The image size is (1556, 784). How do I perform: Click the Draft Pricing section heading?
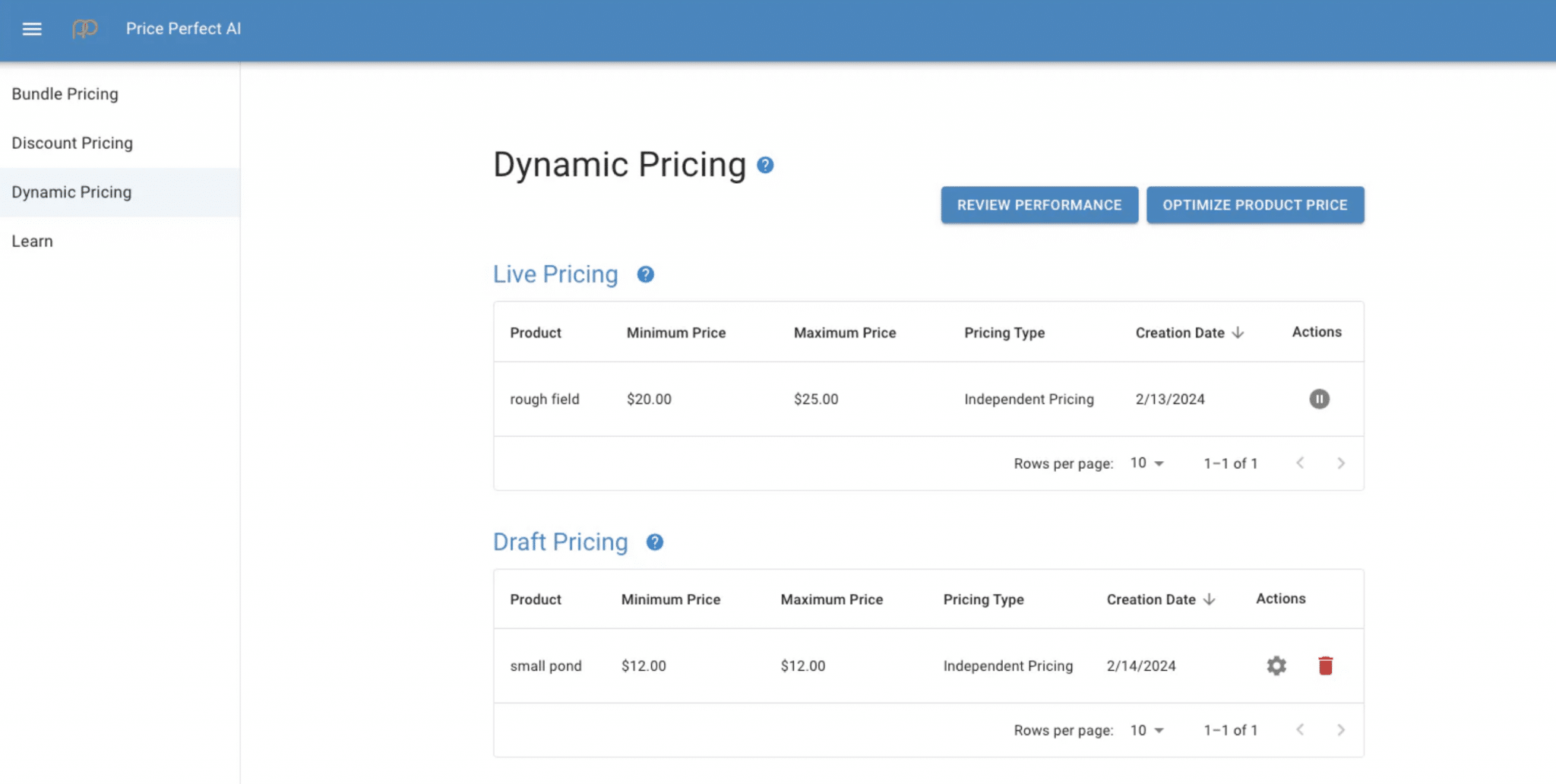pyautogui.click(x=561, y=542)
